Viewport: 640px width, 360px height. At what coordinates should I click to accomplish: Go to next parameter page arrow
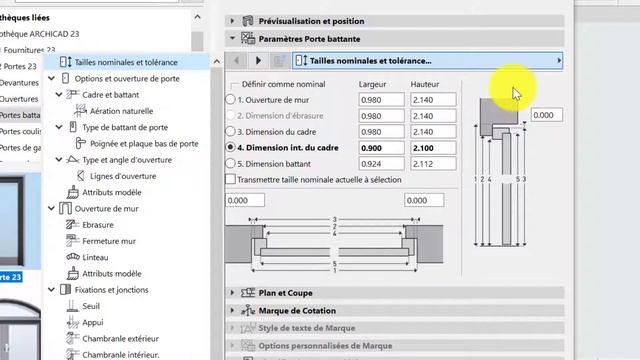click(258, 60)
